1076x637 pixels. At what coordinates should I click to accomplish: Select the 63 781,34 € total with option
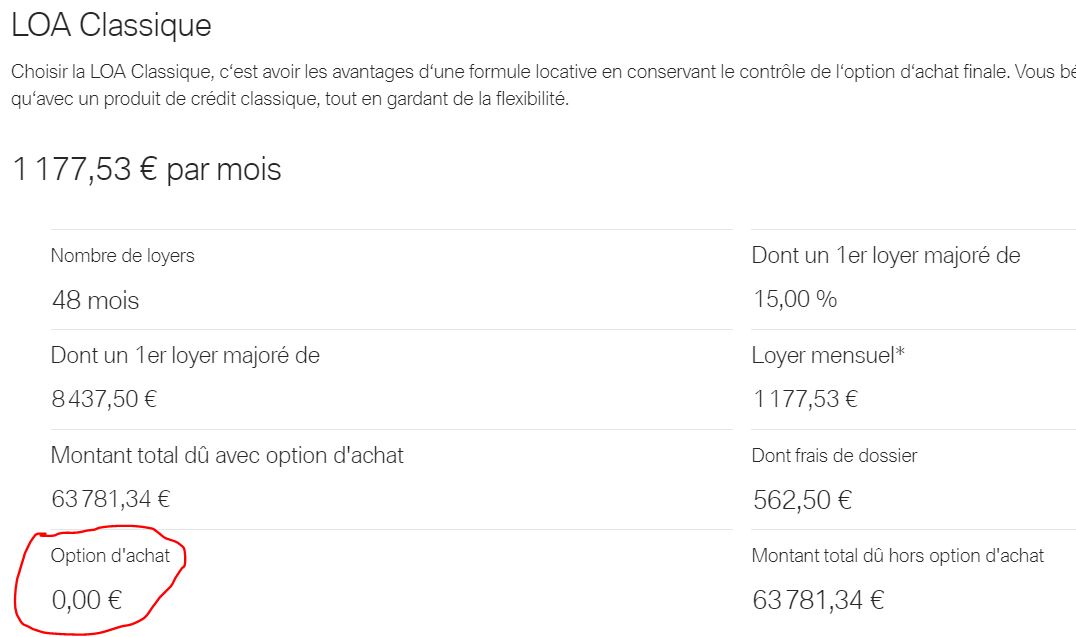pyautogui.click(x=110, y=499)
